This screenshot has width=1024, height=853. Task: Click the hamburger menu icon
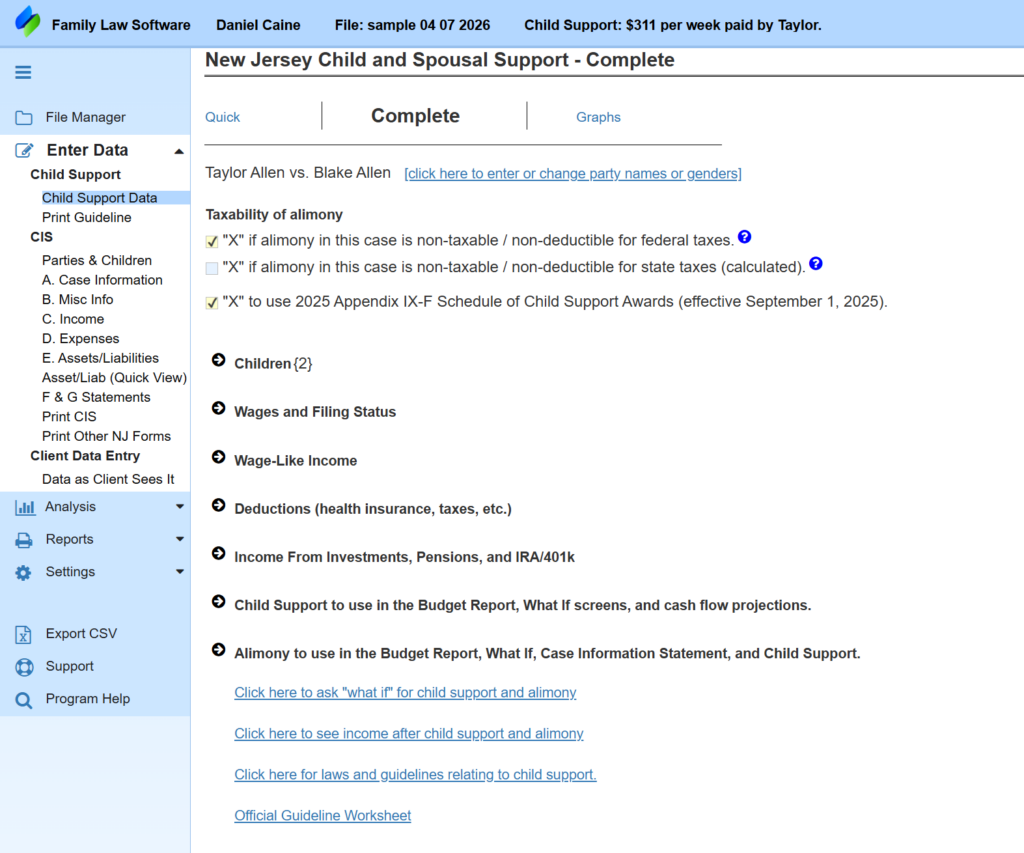(23, 72)
